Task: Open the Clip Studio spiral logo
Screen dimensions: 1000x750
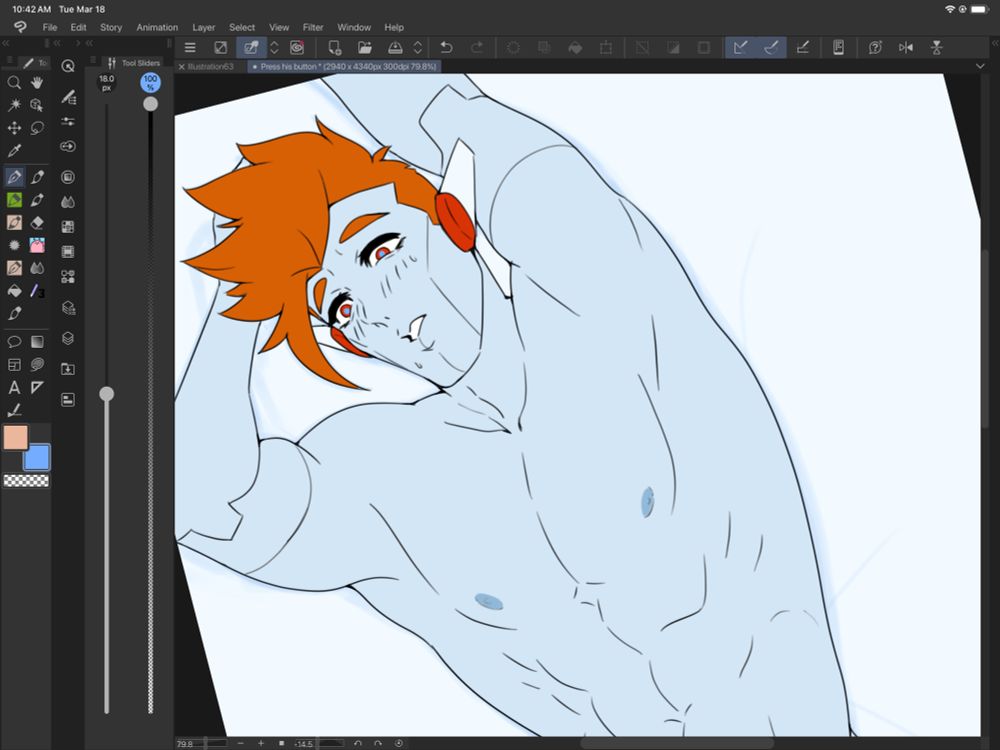Action: point(20,27)
